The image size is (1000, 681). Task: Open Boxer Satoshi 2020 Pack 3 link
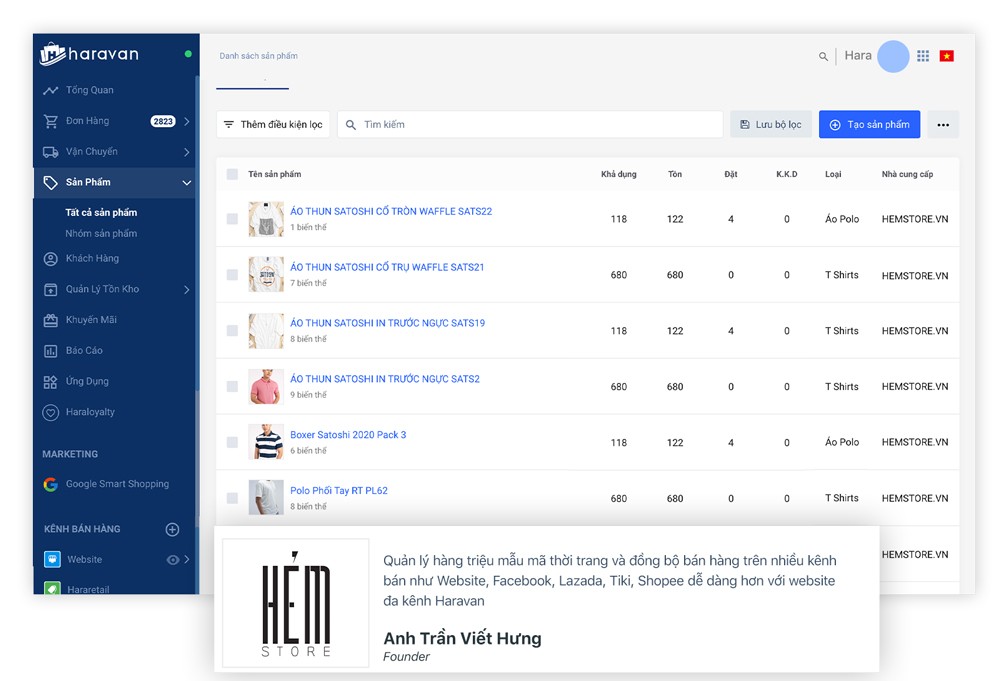[348, 435]
